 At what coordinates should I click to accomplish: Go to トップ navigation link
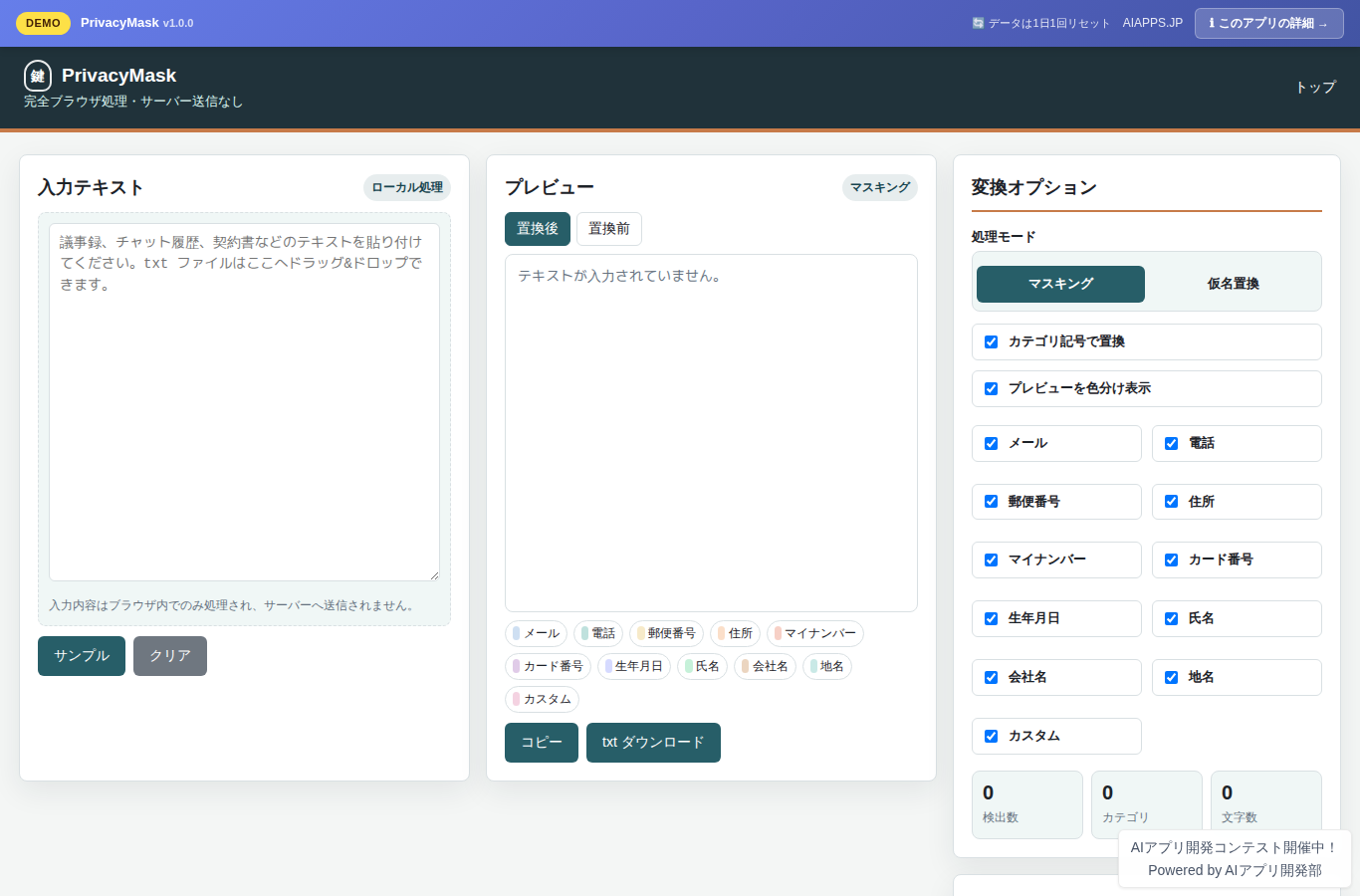point(1315,88)
